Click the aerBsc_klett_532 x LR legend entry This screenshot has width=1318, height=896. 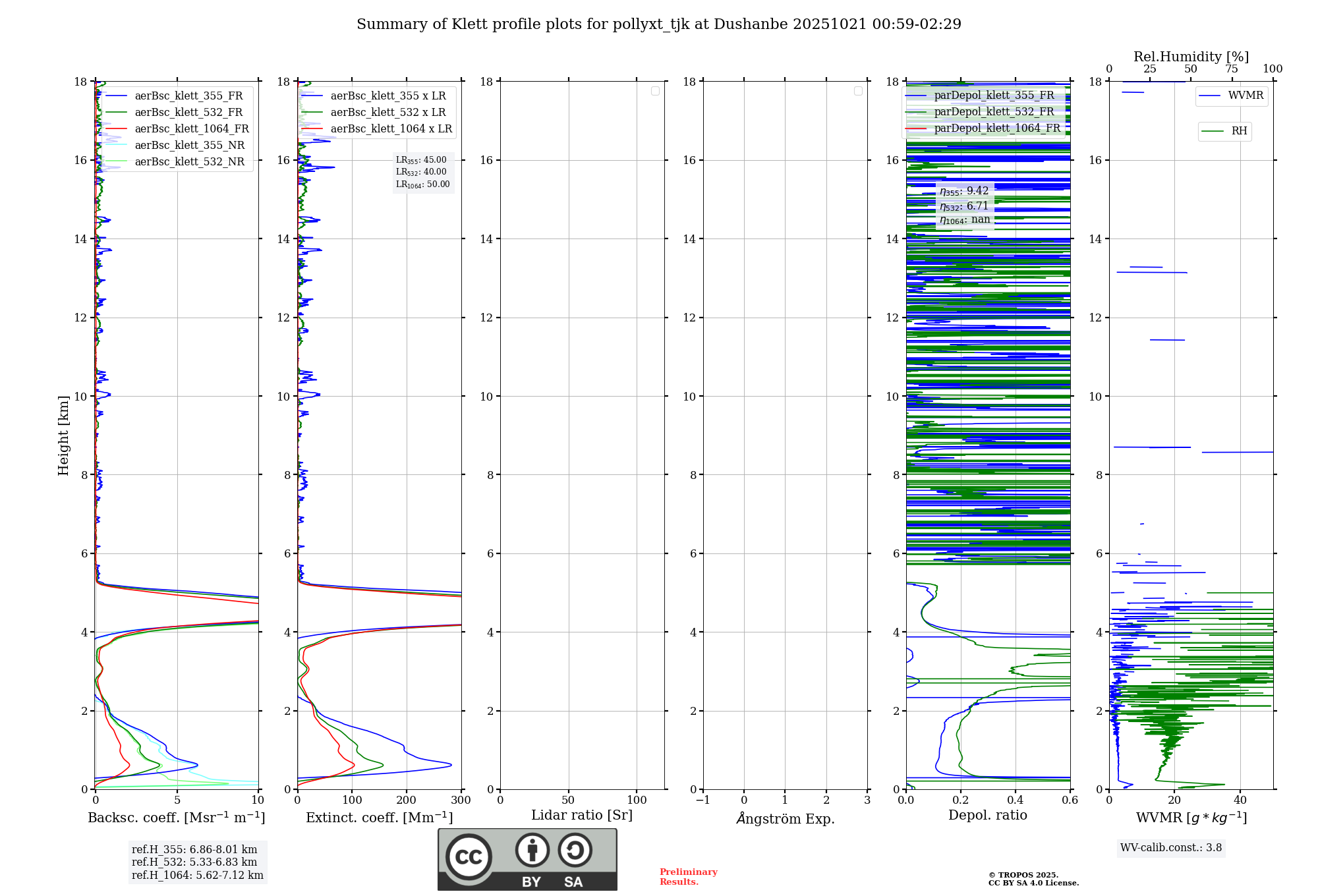pyautogui.click(x=387, y=113)
